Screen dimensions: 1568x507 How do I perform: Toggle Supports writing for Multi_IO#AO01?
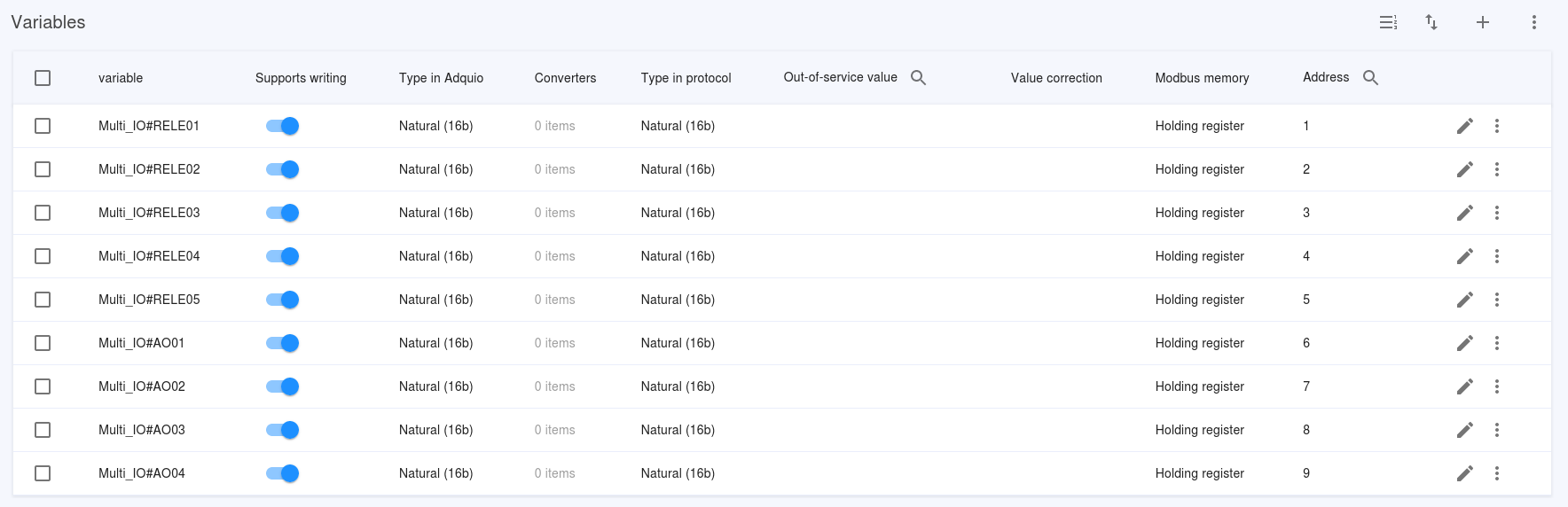tap(283, 343)
